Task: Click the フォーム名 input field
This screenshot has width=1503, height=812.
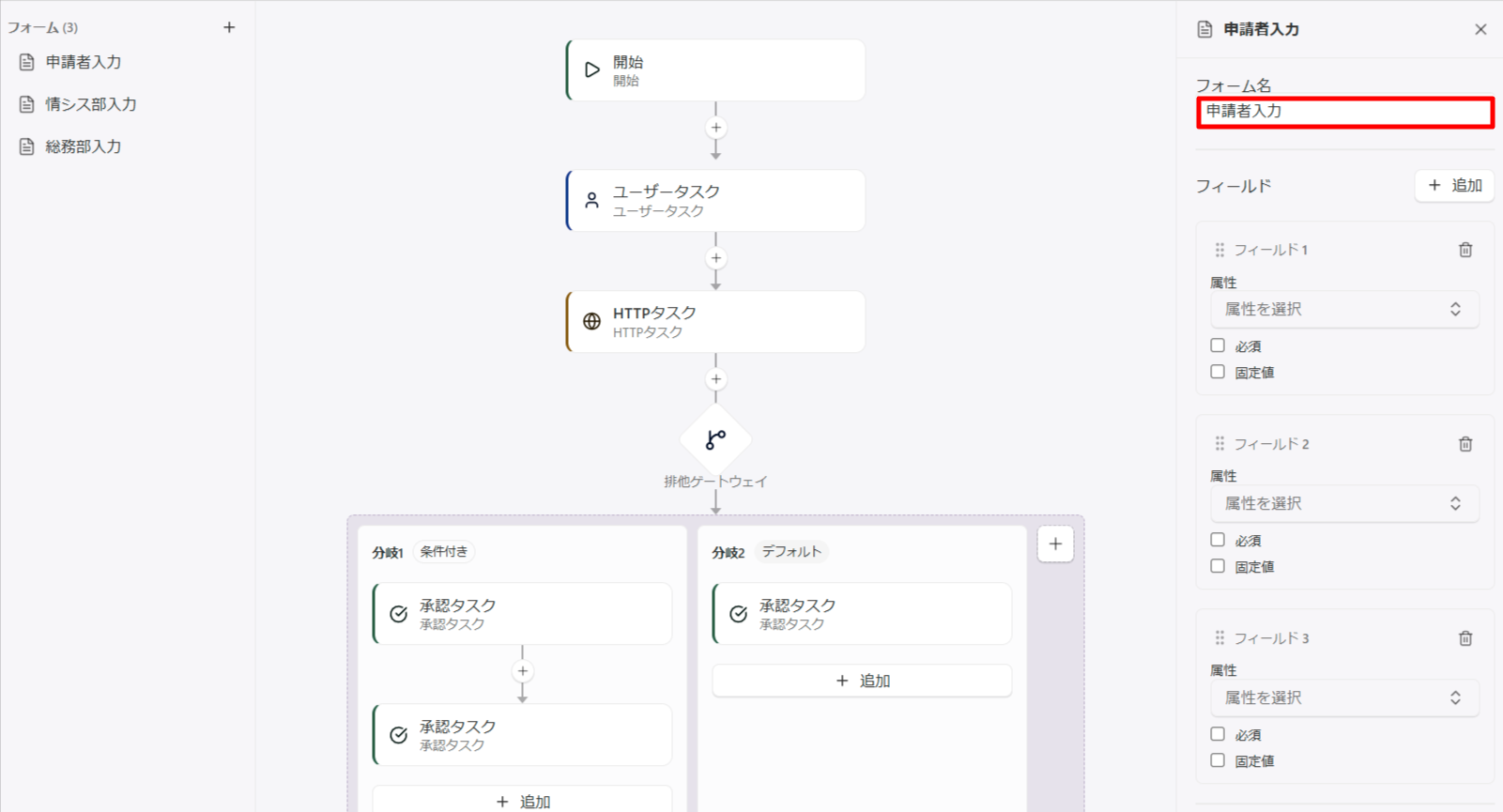Action: (x=1345, y=112)
